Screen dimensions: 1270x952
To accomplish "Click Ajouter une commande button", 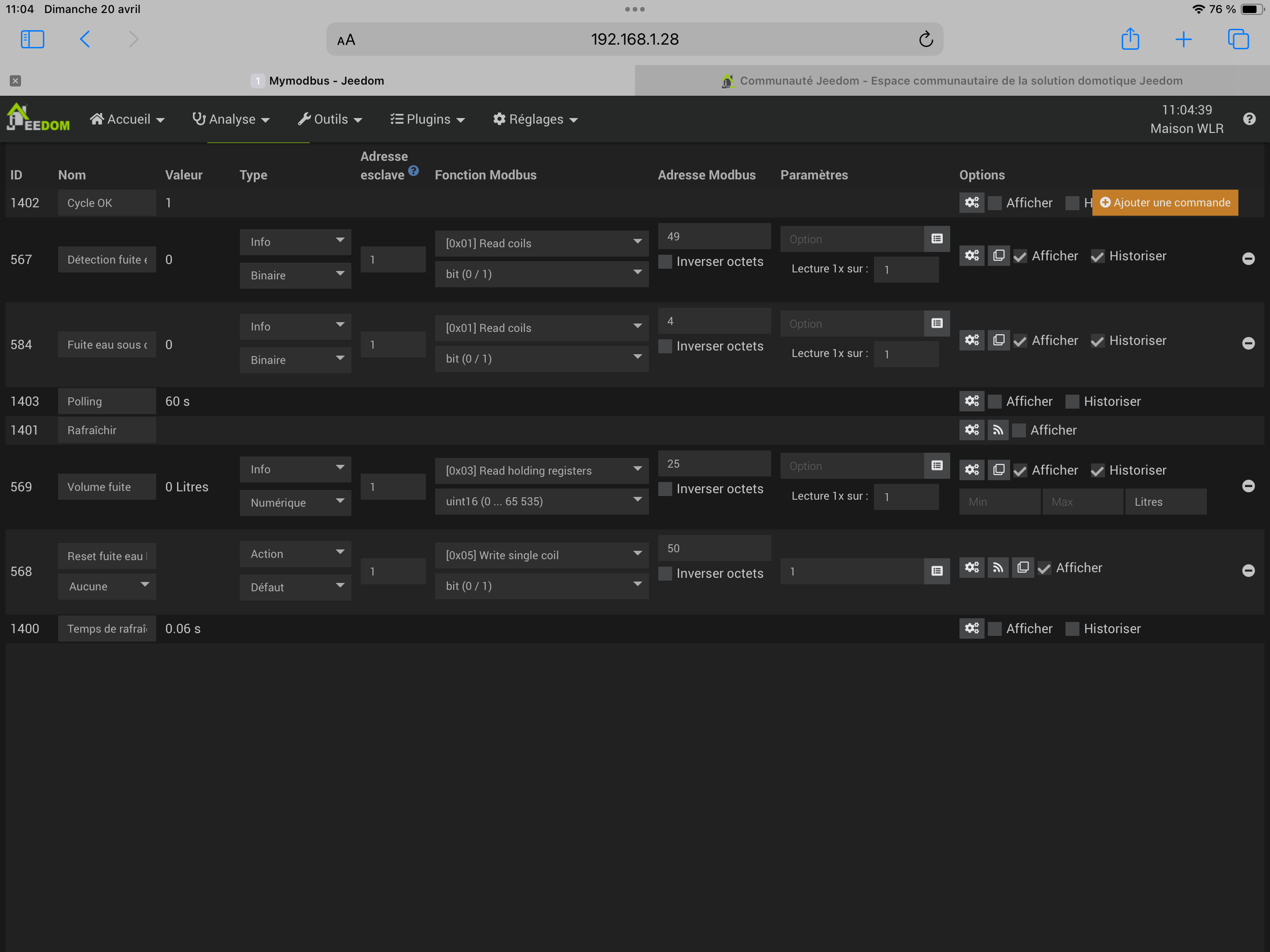I will coord(1165,203).
